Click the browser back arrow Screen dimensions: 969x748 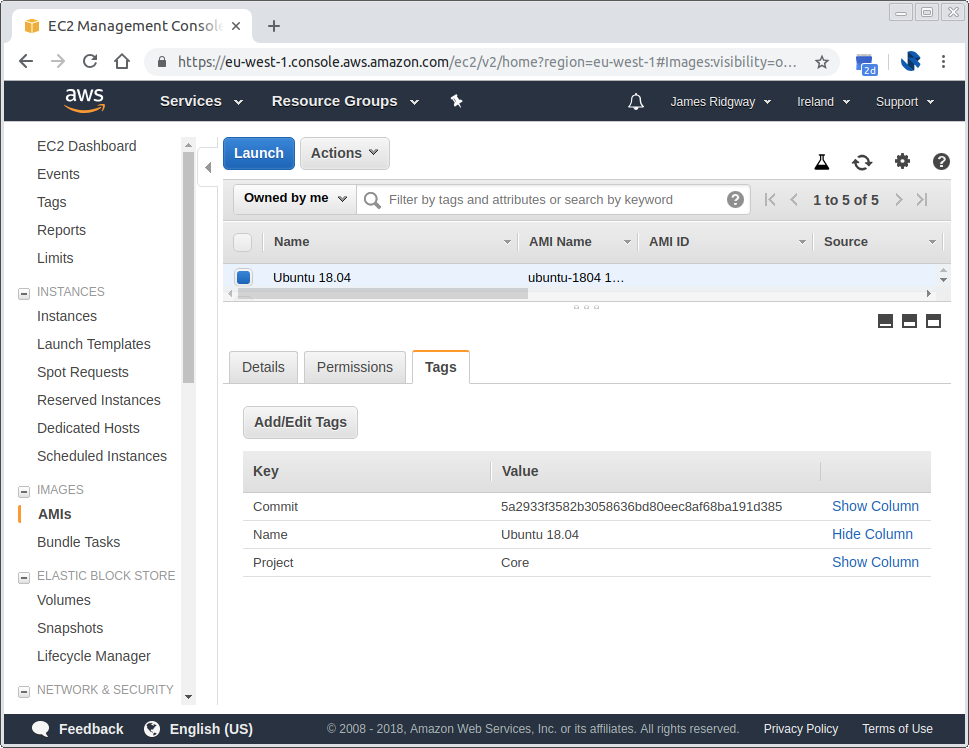26,61
